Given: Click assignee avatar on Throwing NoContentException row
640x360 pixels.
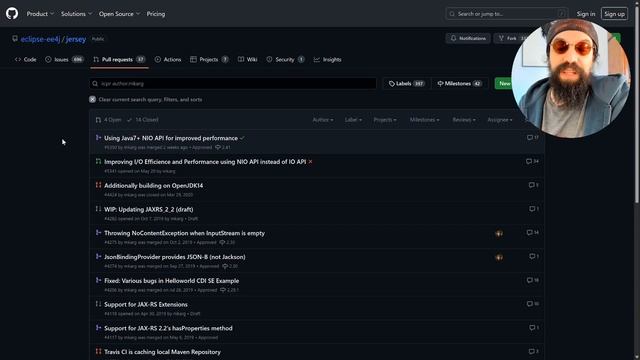Looking at the screenshot, I should [x=499, y=233].
